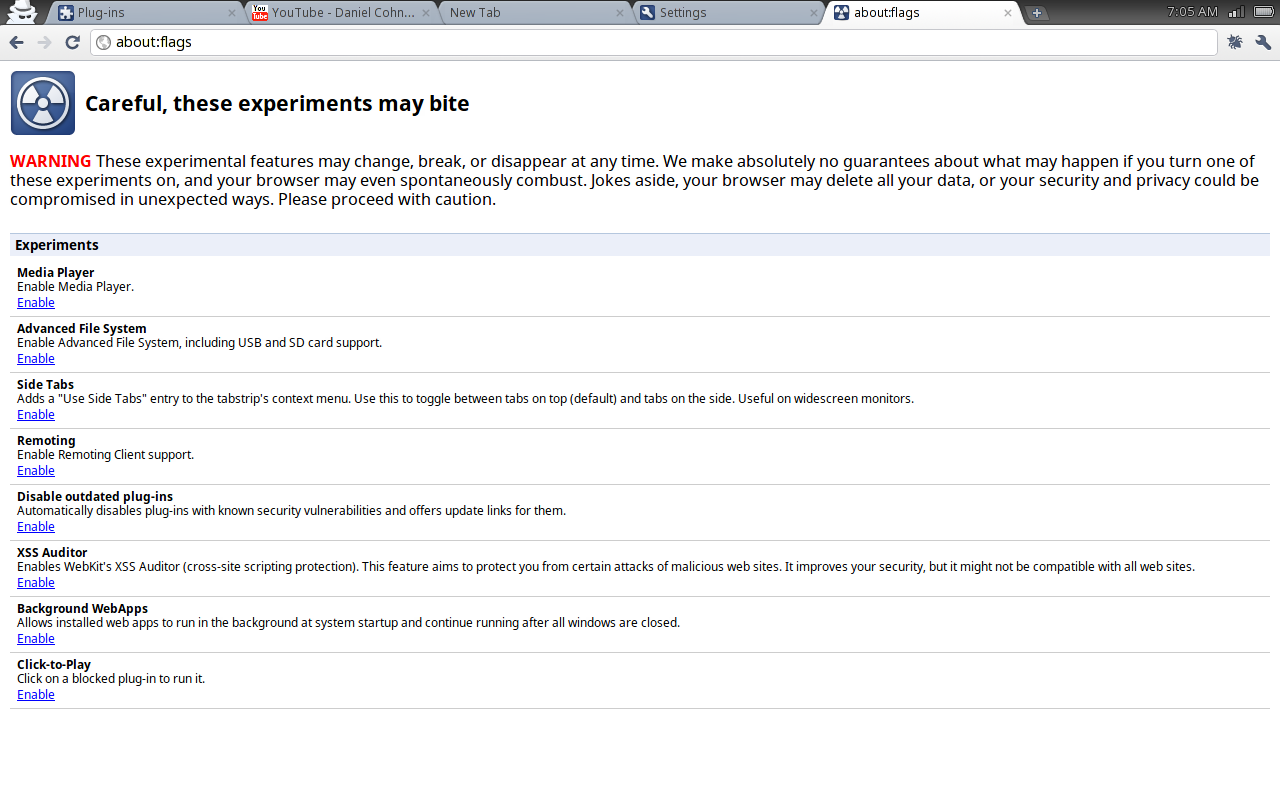Click the large radioactive experiments icon
This screenshot has height=800, width=1280.
tap(43, 103)
